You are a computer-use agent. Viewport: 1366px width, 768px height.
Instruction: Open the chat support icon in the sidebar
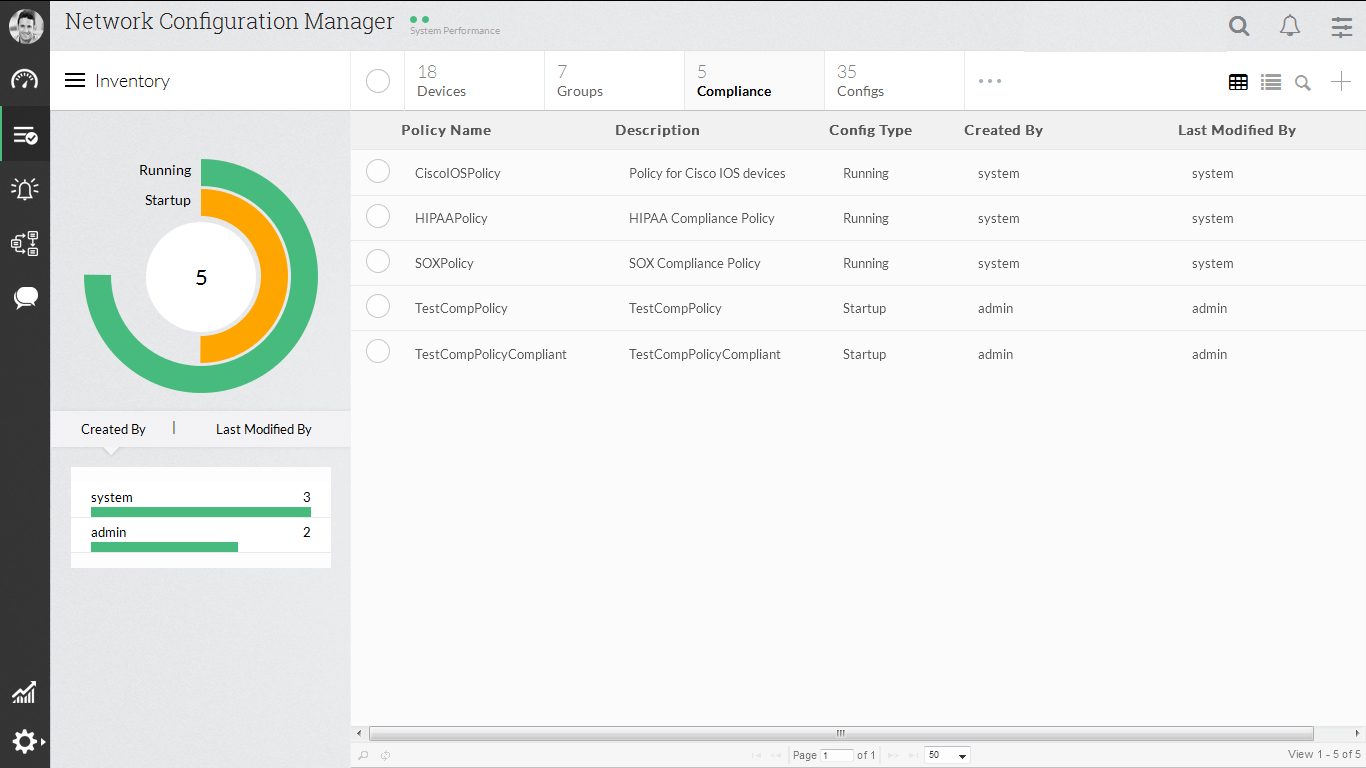click(24, 297)
